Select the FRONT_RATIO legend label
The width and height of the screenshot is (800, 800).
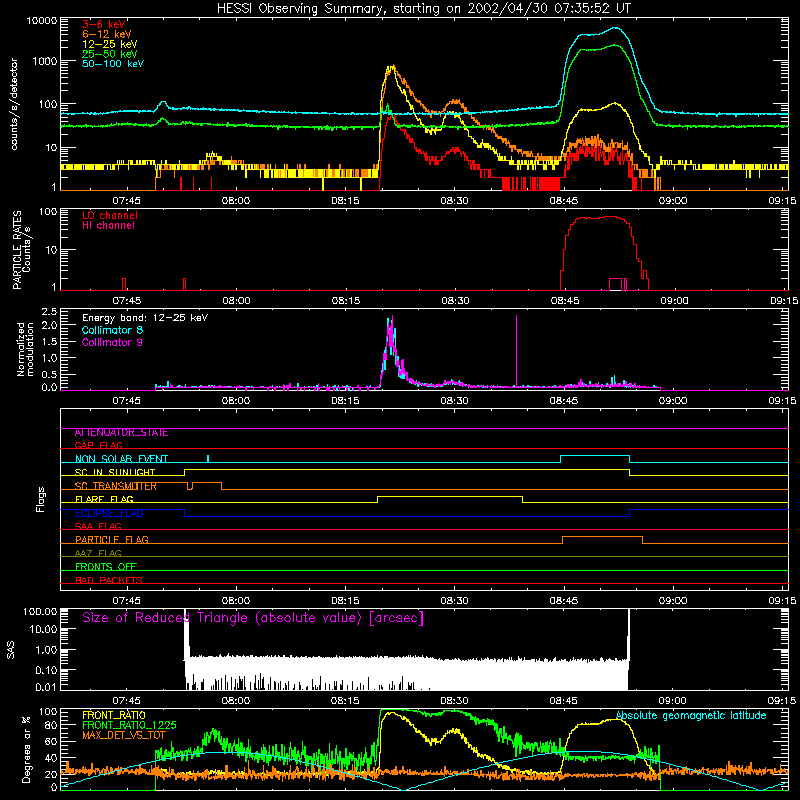114,715
